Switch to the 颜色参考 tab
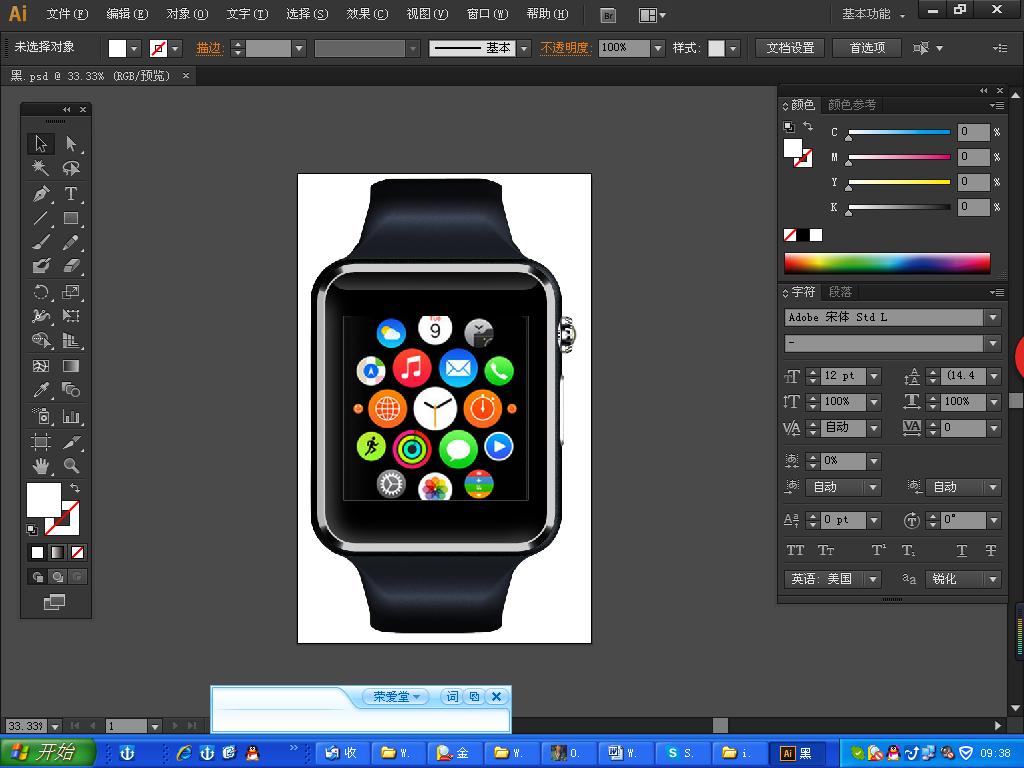This screenshot has height=768, width=1024. pyautogui.click(x=852, y=104)
